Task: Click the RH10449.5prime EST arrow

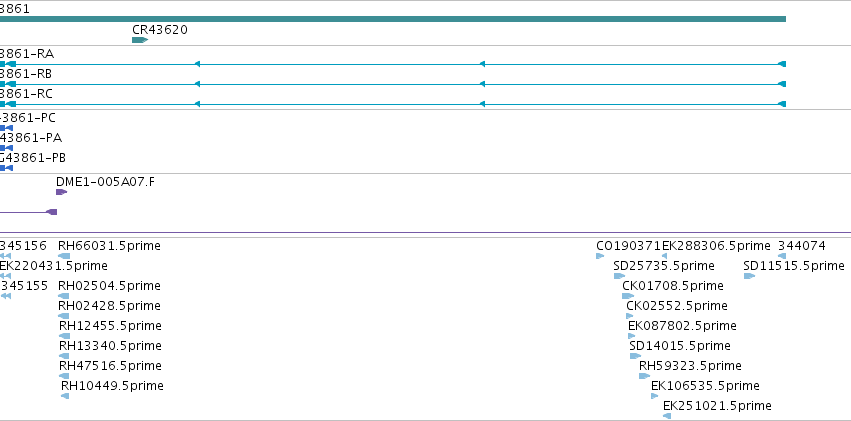Action: pos(65,396)
